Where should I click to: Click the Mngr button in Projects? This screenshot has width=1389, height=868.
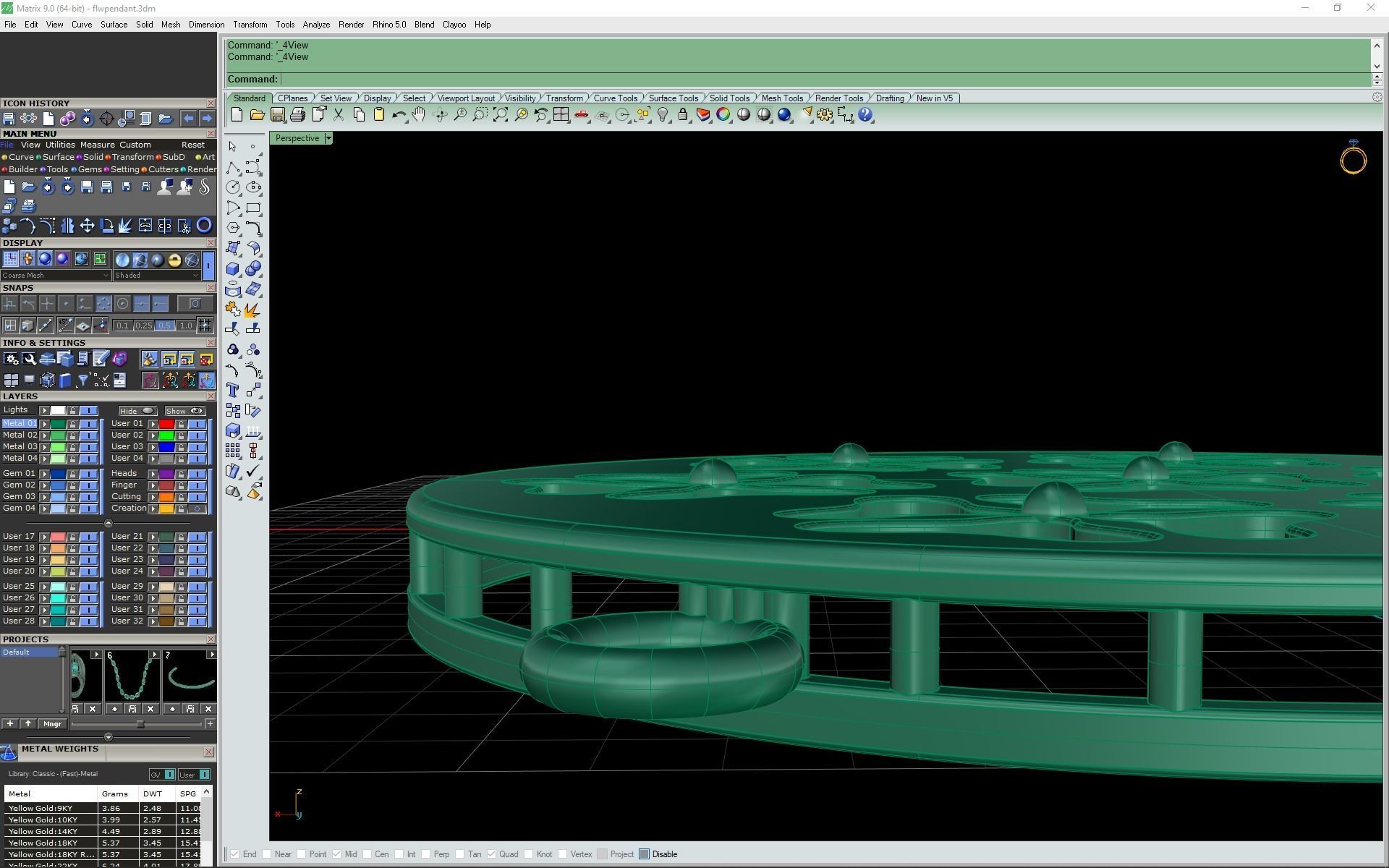[52, 724]
